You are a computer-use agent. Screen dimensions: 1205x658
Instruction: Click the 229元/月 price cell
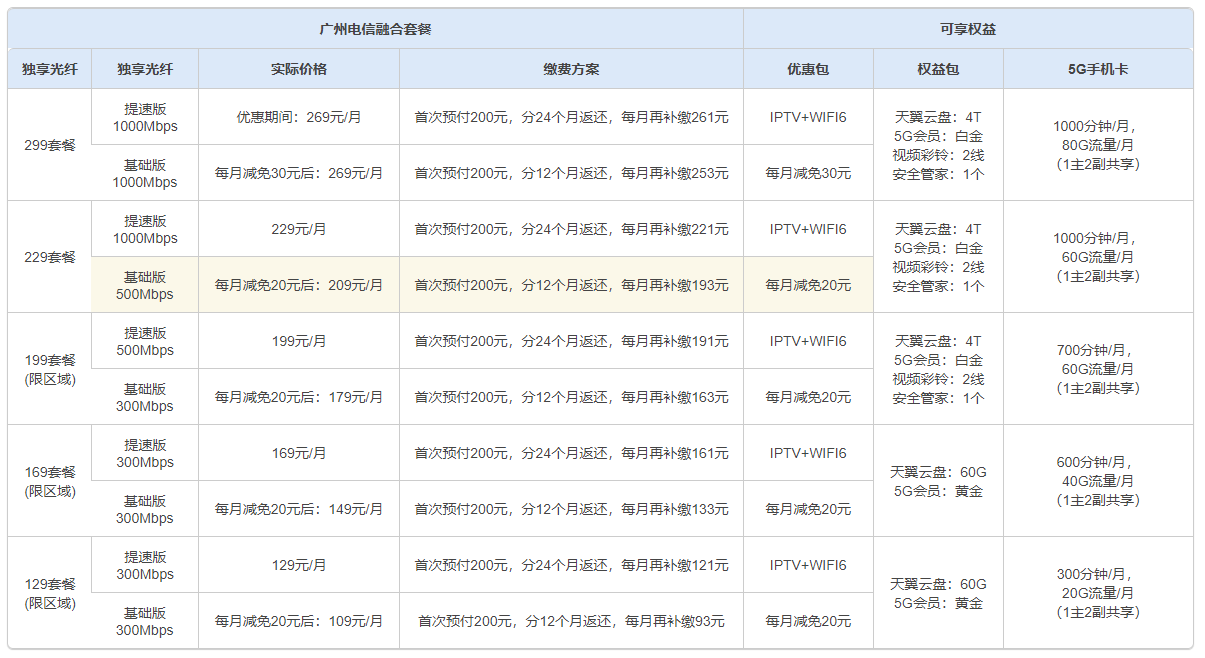pyautogui.click(x=299, y=229)
